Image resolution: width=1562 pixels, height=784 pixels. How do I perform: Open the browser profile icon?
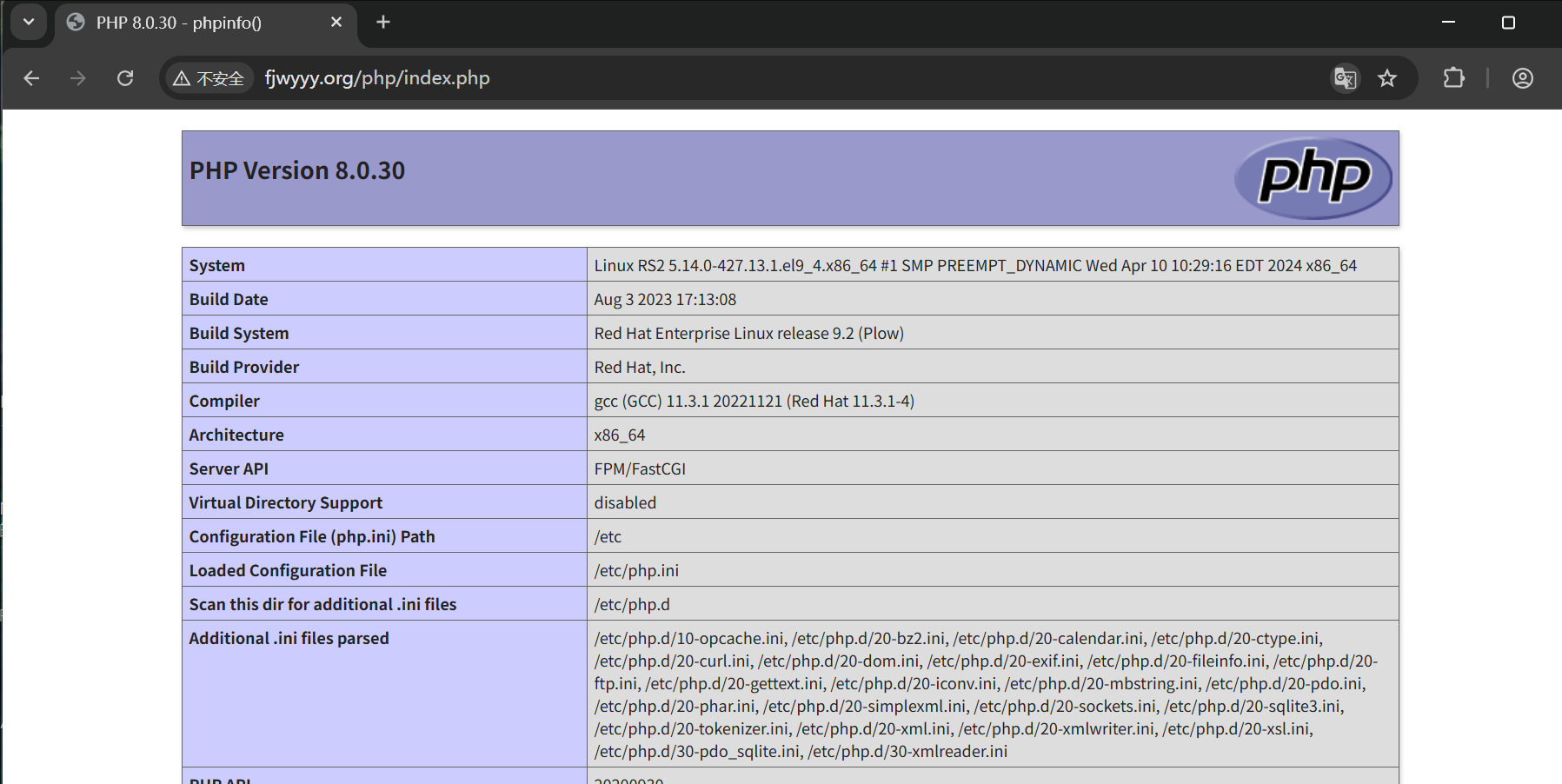pyautogui.click(x=1523, y=78)
